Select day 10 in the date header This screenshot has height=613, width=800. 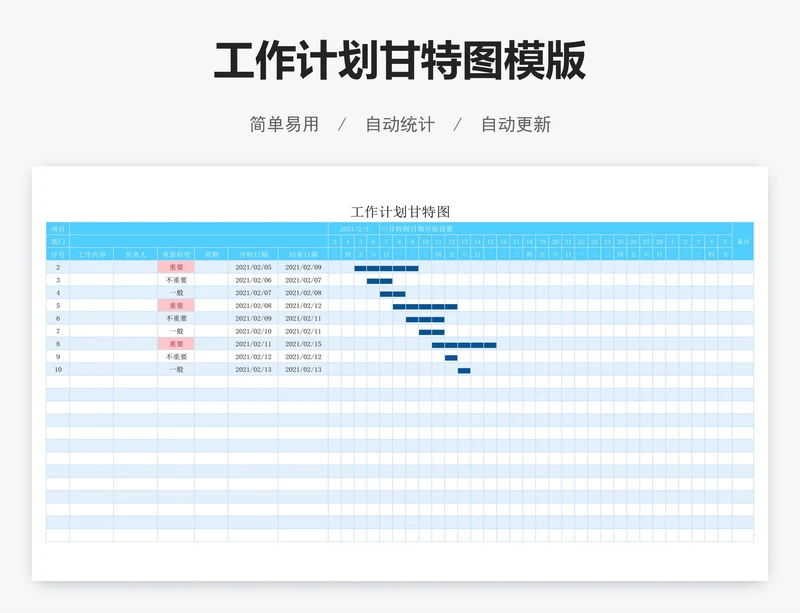coord(425,241)
